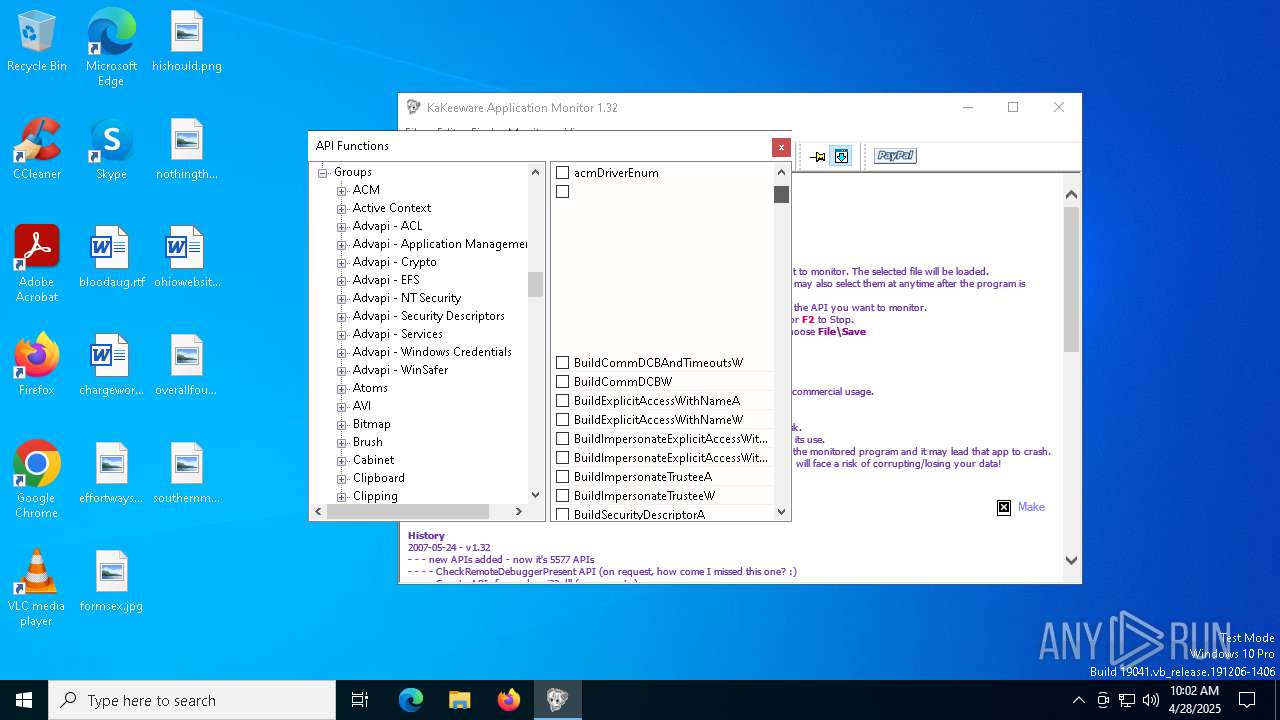This screenshot has height=720, width=1280.
Task: Click the tree horizontal scrollbar right arrow
Action: click(x=518, y=511)
